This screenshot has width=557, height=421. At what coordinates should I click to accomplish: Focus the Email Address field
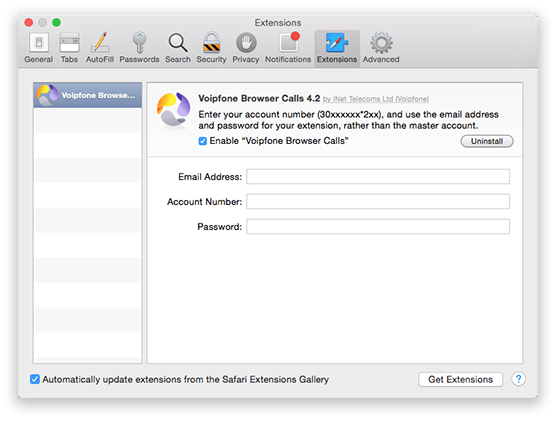[378, 177]
